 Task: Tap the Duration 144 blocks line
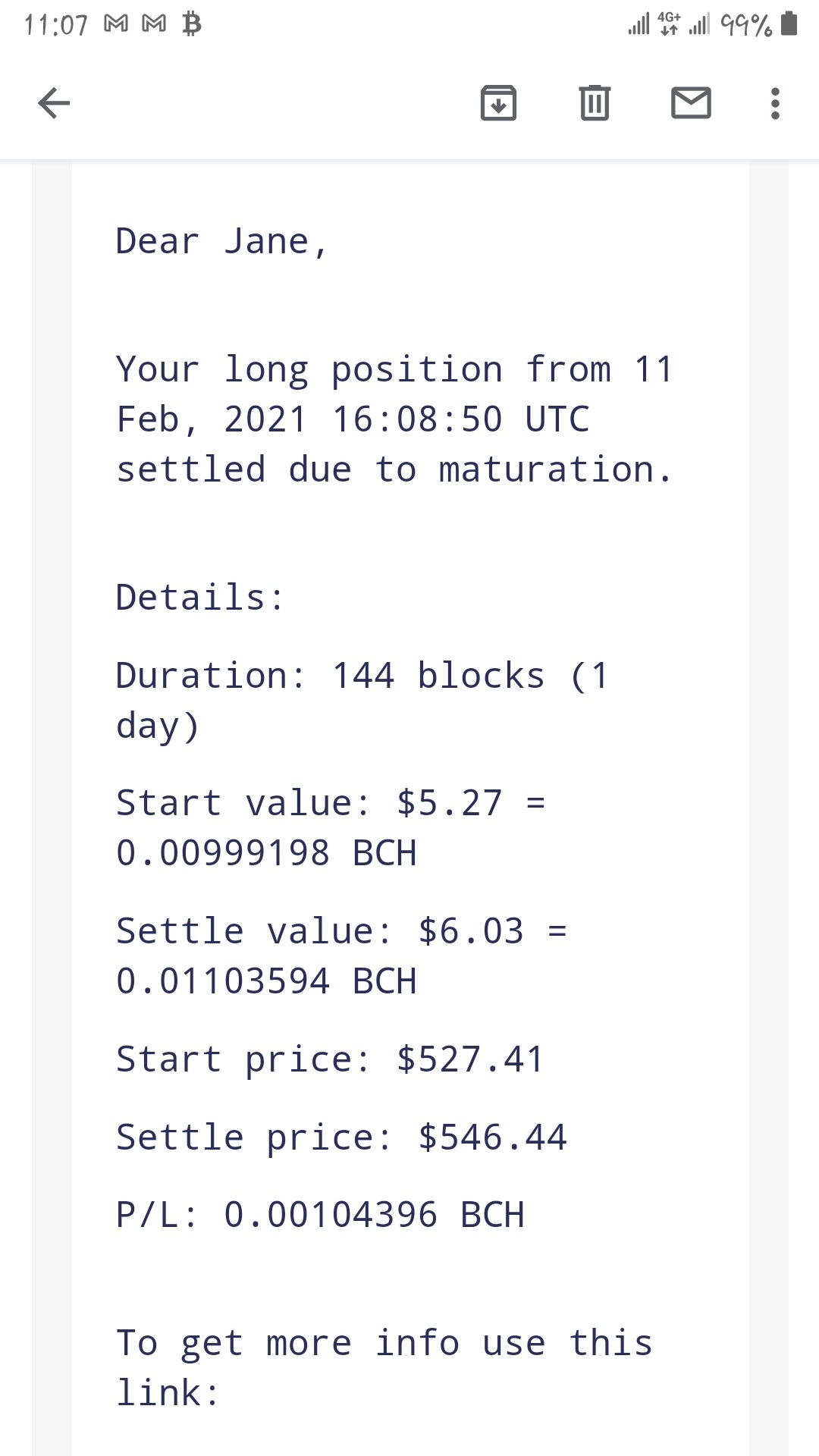tap(362, 701)
